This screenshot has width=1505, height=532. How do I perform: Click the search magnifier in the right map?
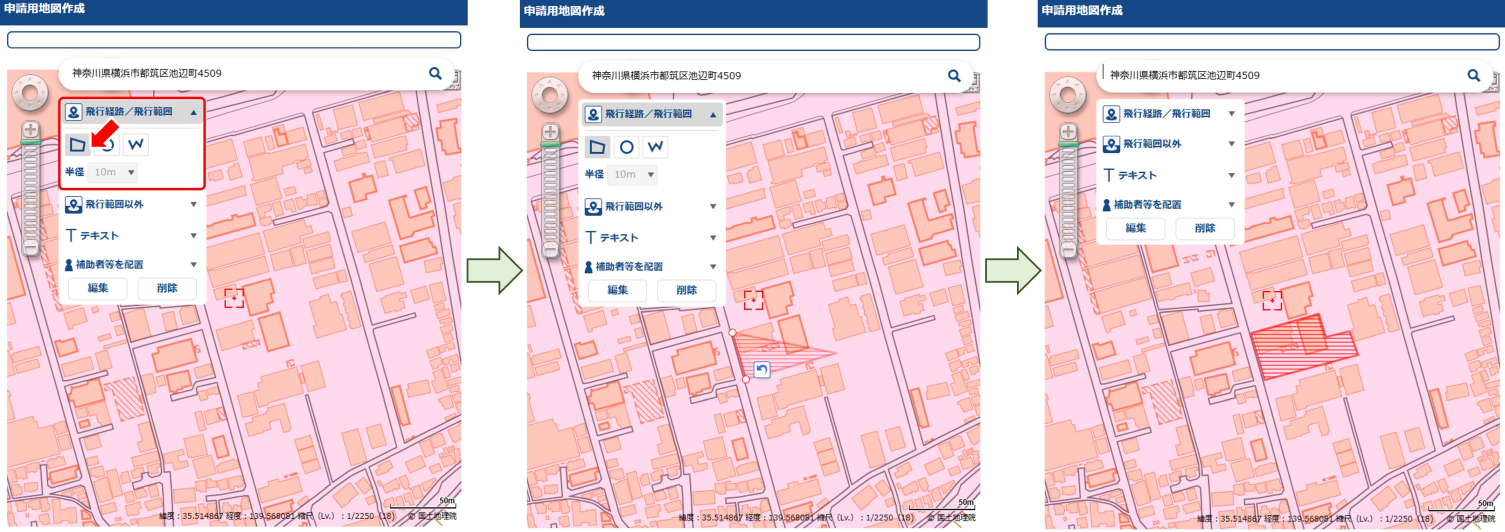coord(1473,75)
